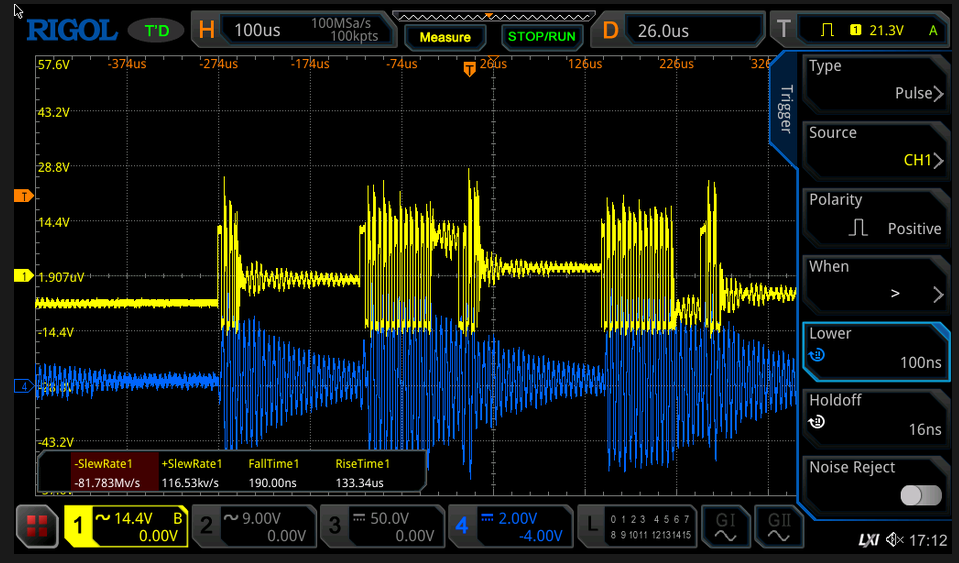The image size is (959, 563).
Task: Select the orange trigger position marker above the graph
Action: (469, 69)
